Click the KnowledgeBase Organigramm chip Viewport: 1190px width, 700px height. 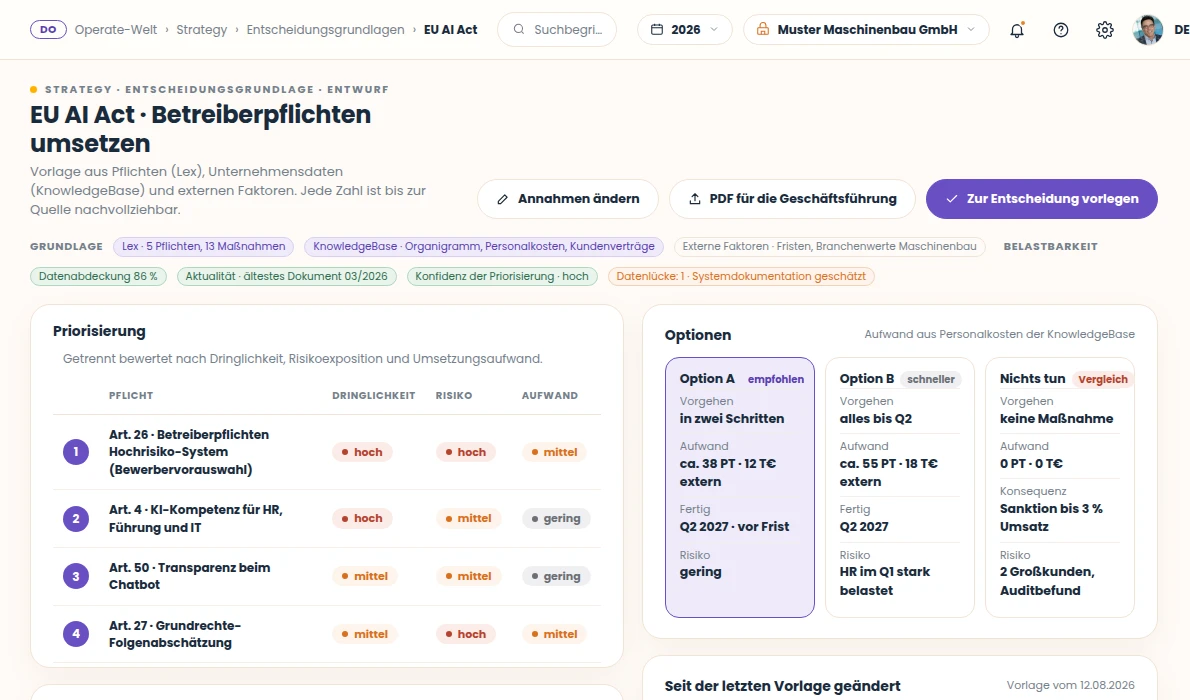(x=483, y=247)
